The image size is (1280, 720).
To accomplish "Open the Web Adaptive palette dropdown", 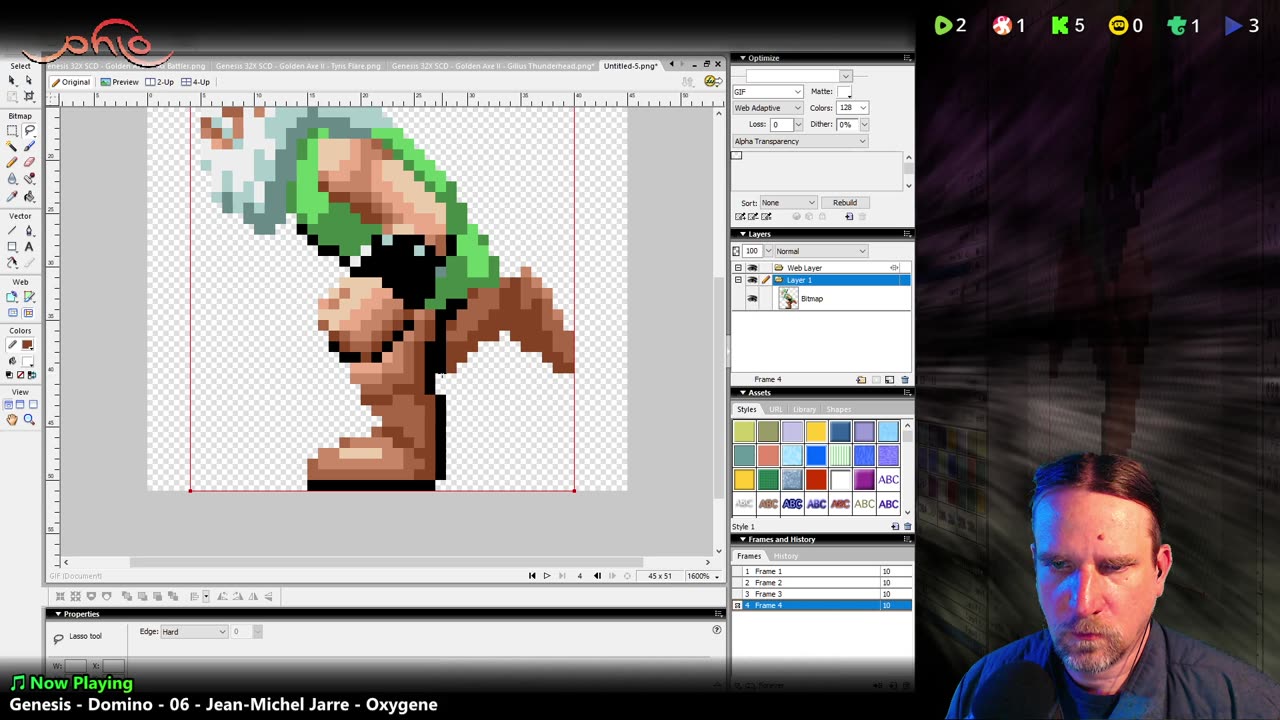I will [768, 108].
